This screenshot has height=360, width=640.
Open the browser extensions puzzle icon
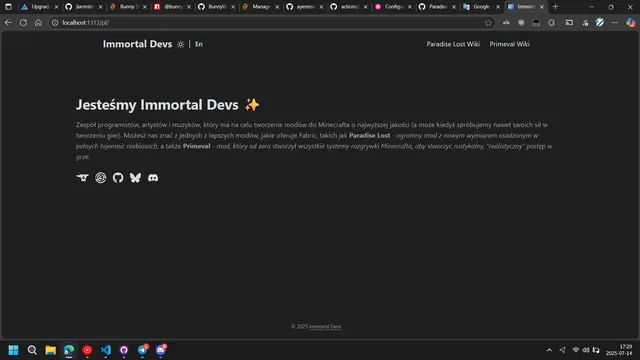pyautogui.click(x=551, y=23)
